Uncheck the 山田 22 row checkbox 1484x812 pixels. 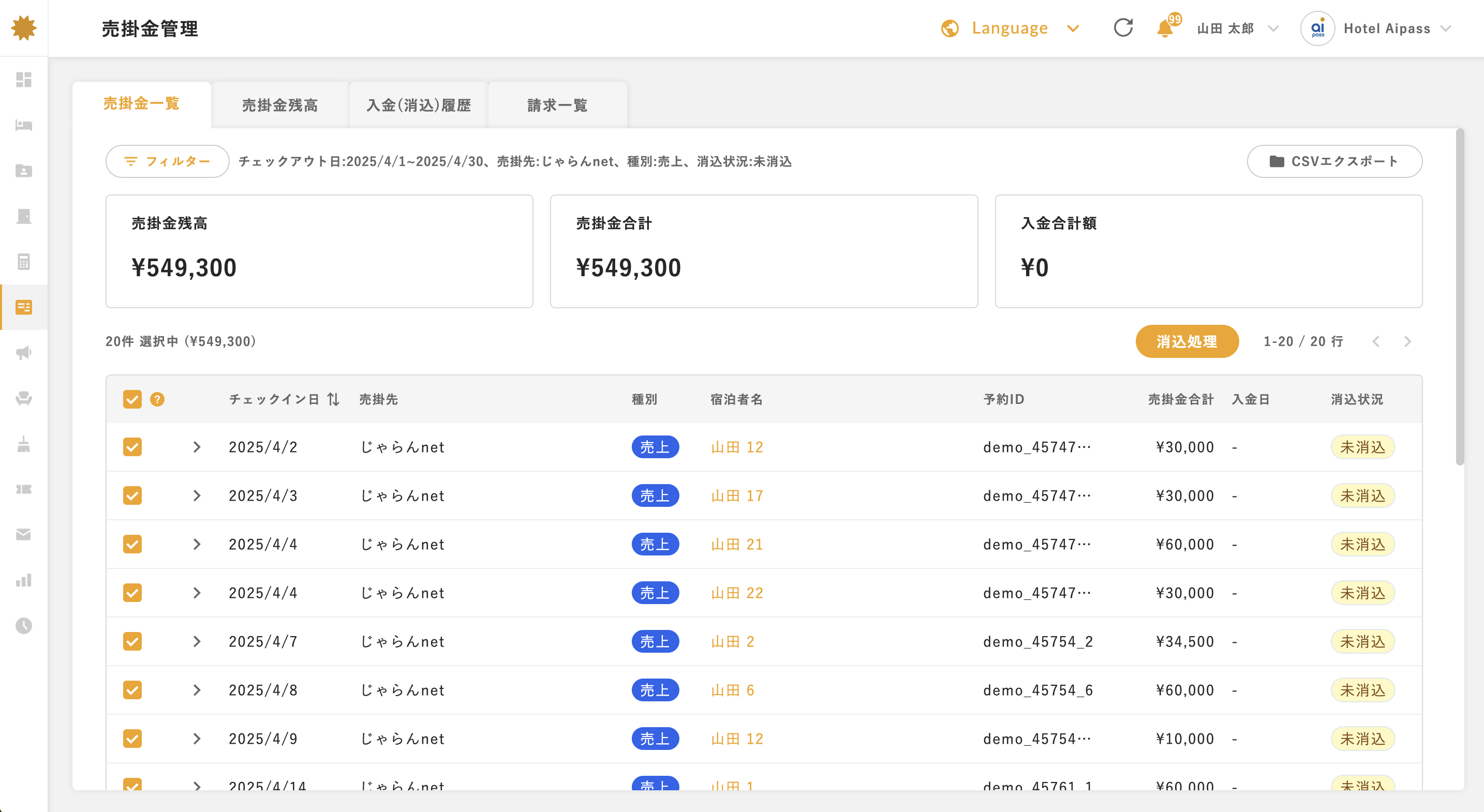click(132, 593)
